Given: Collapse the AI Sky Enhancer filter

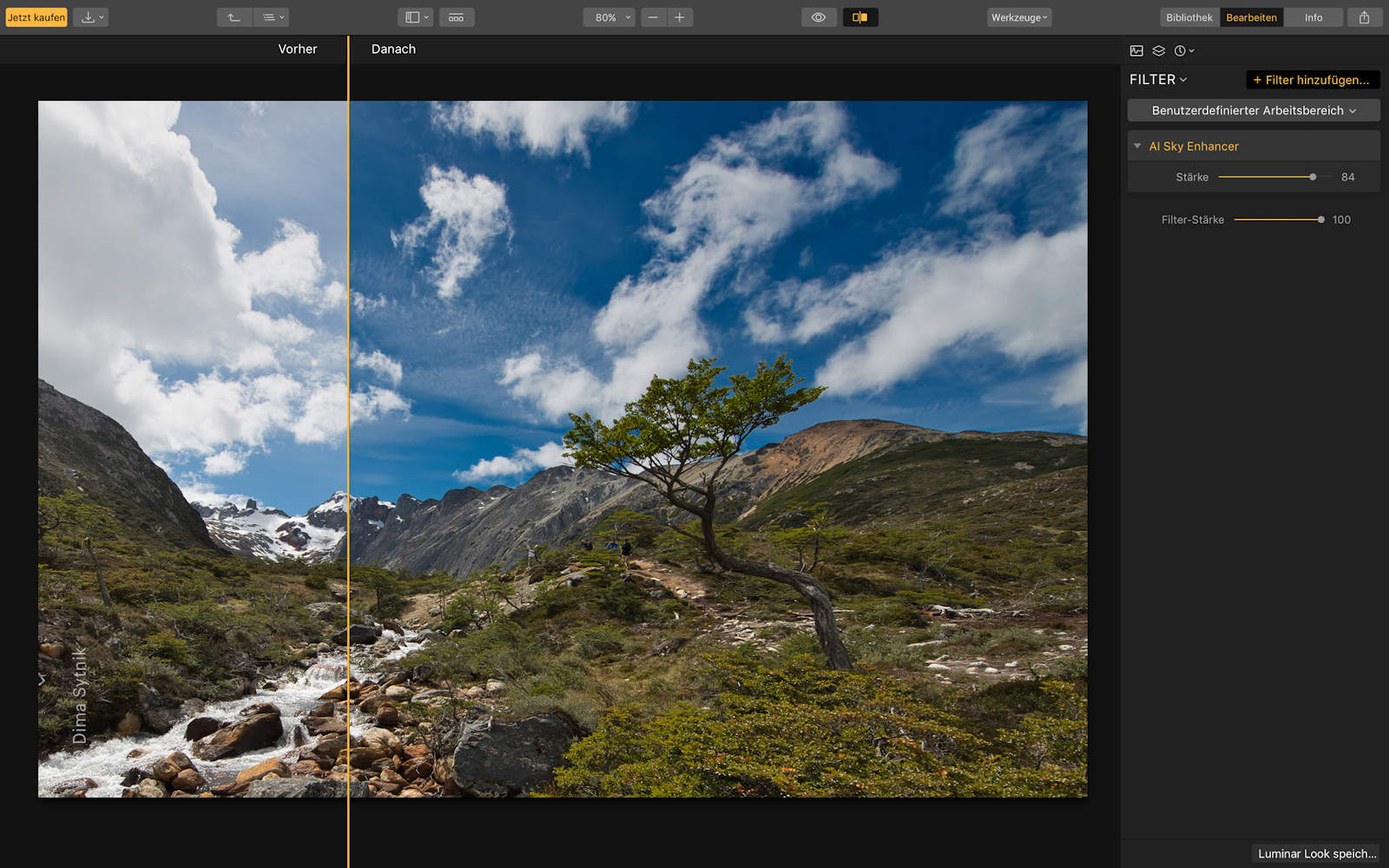Looking at the screenshot, I should click(1137, 146).
